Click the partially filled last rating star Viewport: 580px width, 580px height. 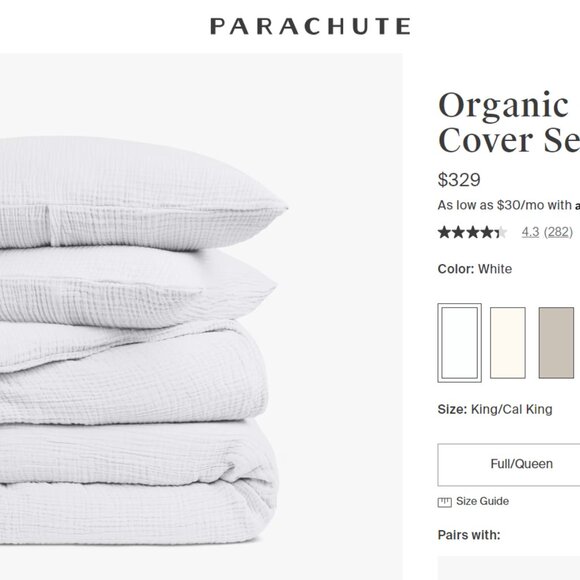click(x=501, y=232)
